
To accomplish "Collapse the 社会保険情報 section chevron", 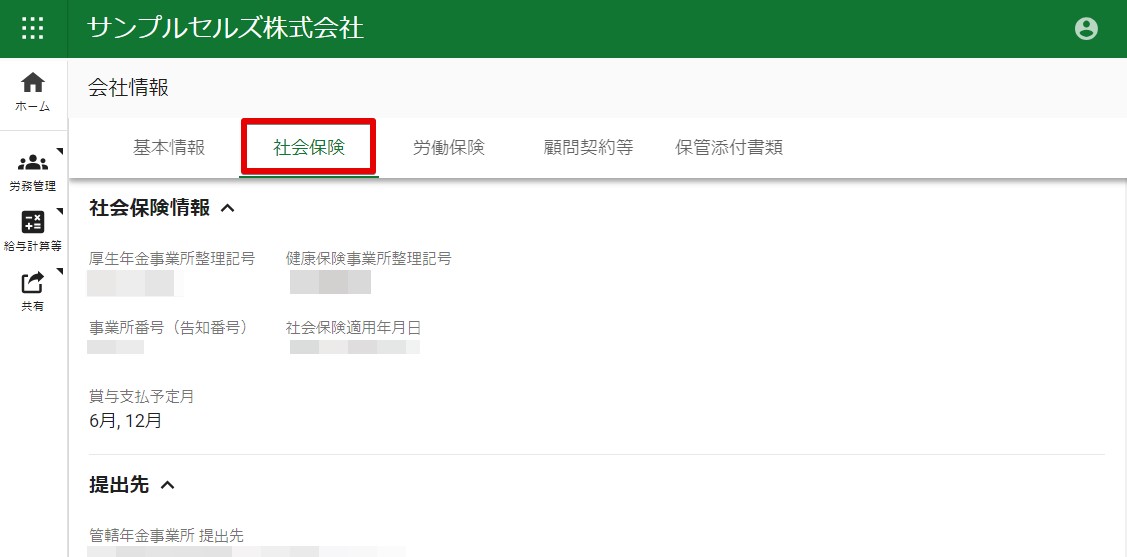I will [228, 208].
